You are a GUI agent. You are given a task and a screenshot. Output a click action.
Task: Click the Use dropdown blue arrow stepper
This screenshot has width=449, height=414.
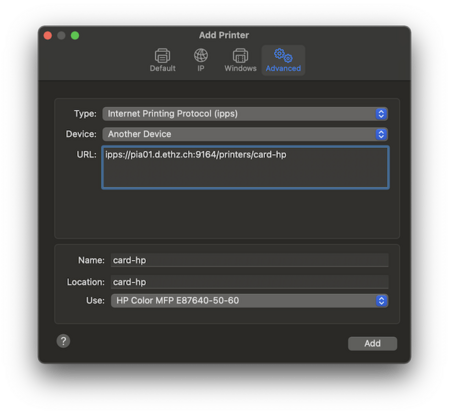click(381, 301)
